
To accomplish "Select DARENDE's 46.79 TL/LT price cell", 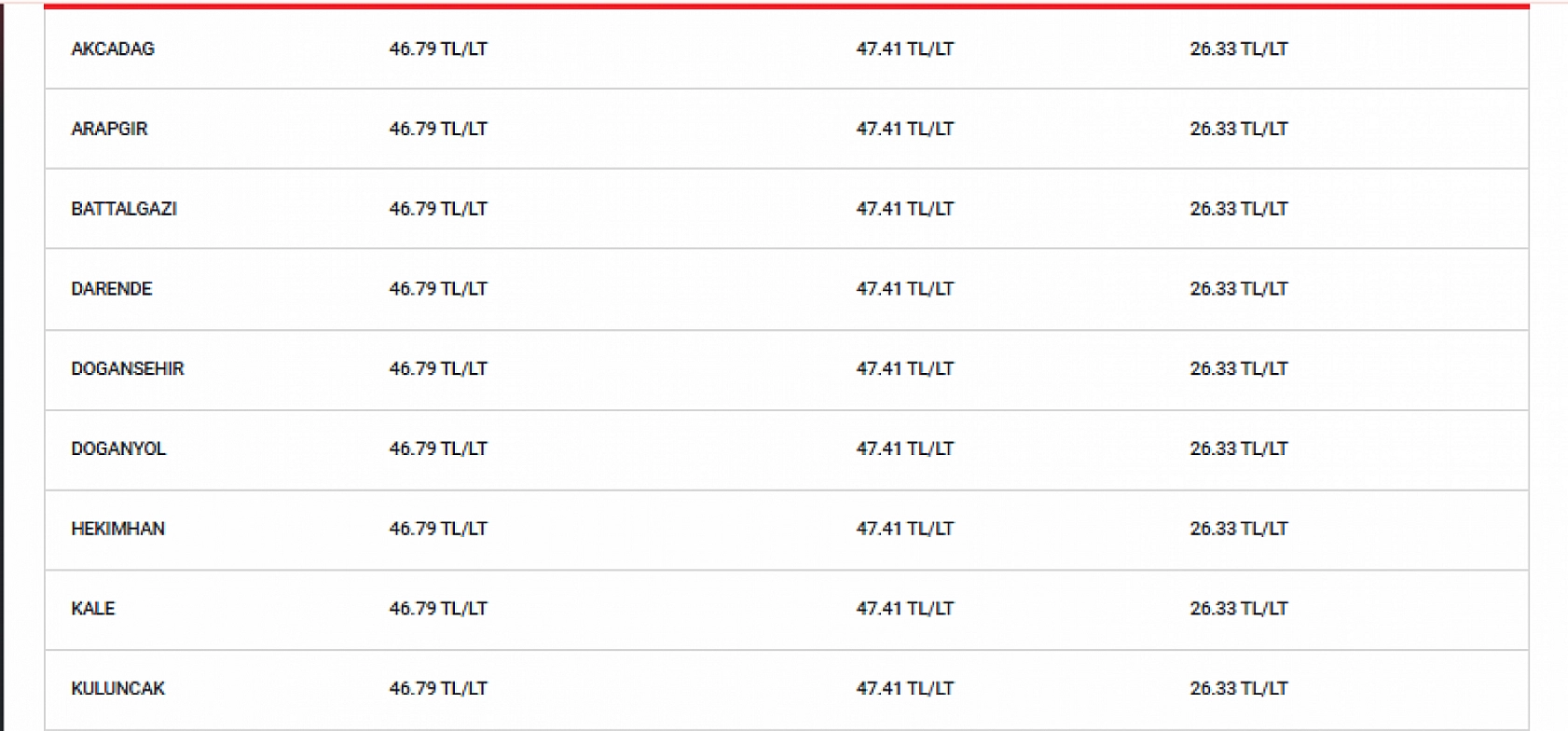I will click(438, 289).
